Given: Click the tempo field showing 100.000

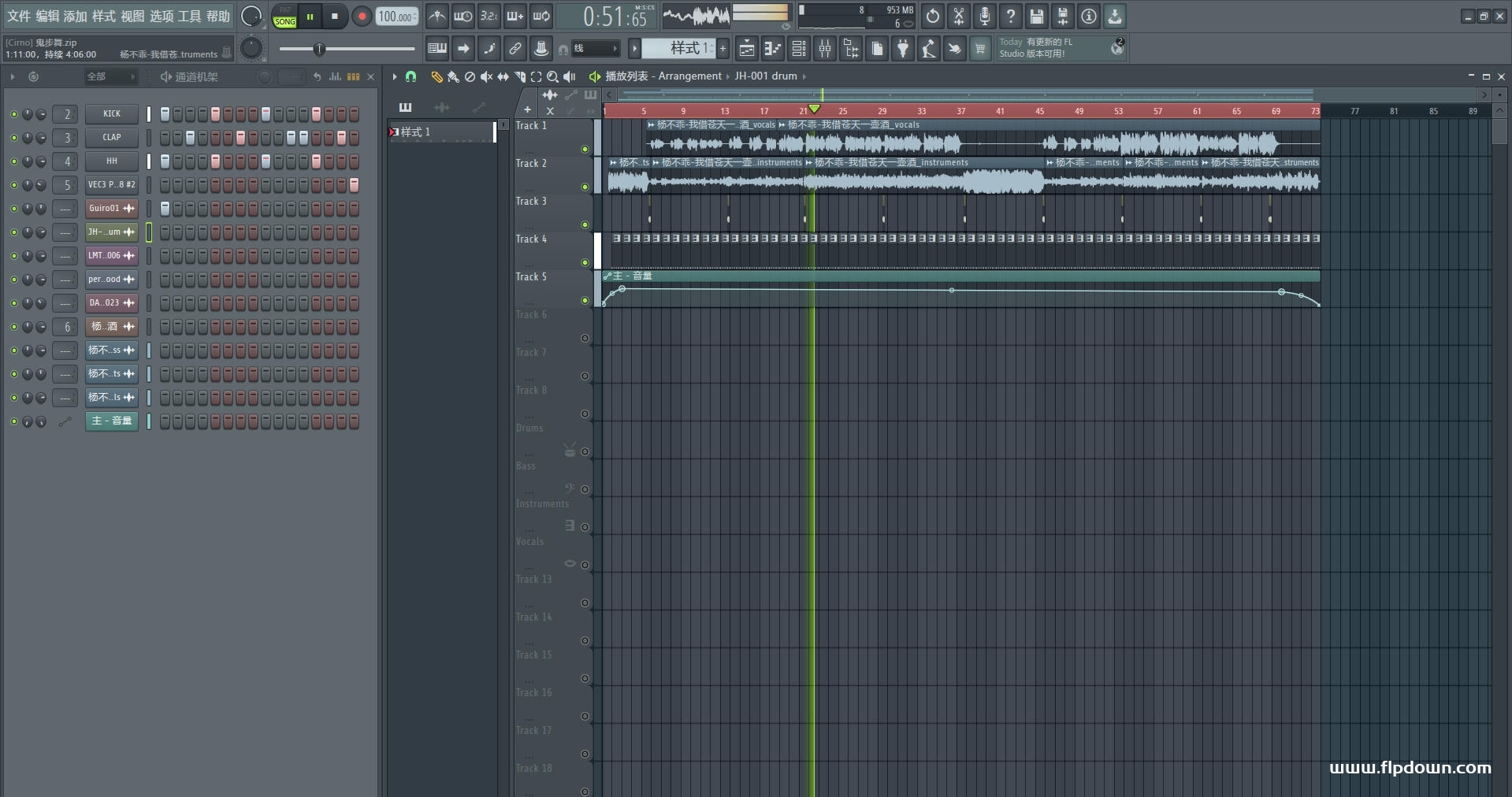Looking at the screenshot, I should point(396,17).
